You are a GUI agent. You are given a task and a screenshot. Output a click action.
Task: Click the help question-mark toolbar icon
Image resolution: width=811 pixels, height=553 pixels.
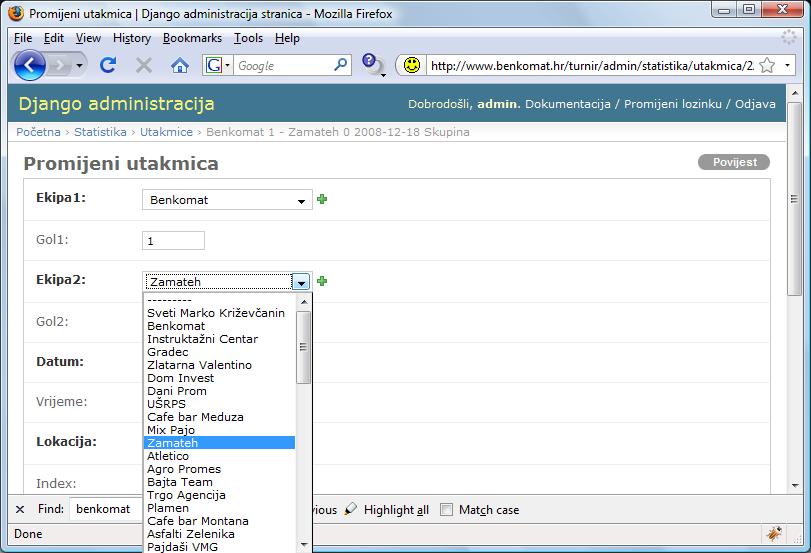click(373, 65)
